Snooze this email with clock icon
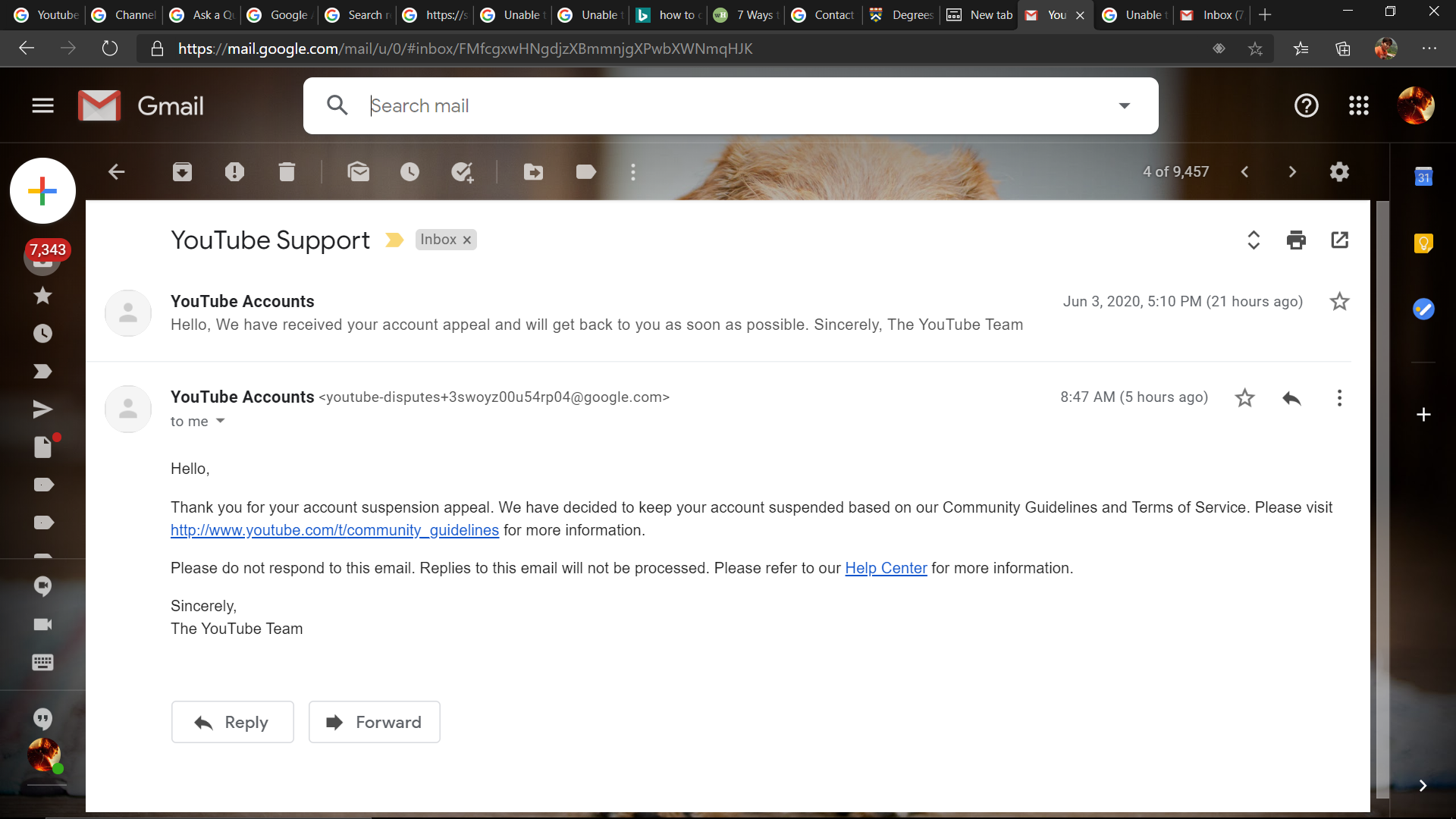The height and width of the screenshot is (819, 1456). (x=409, y=172)
